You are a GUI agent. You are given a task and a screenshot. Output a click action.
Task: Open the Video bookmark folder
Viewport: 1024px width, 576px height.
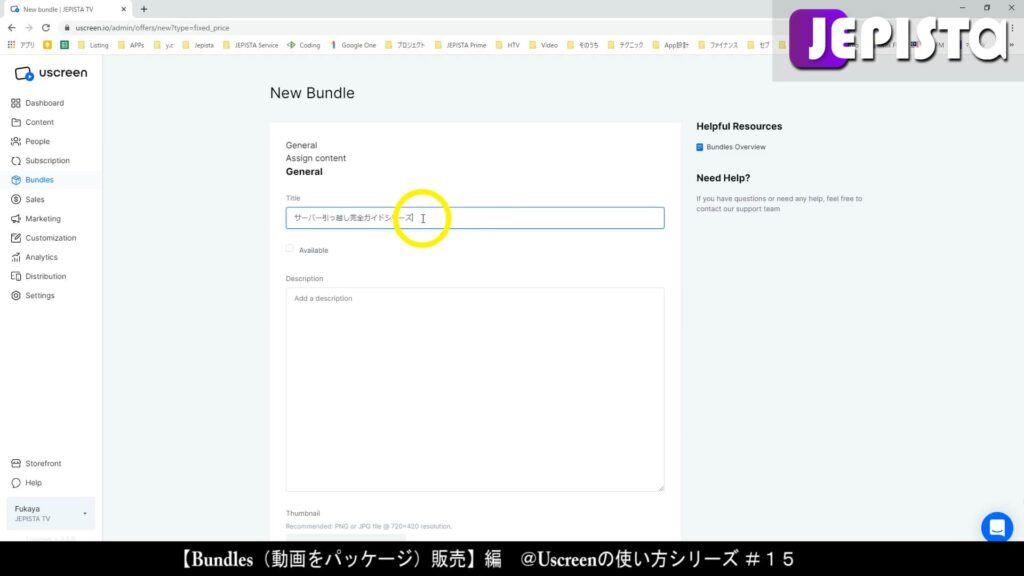pyautogui.click(x=543, y=45)
